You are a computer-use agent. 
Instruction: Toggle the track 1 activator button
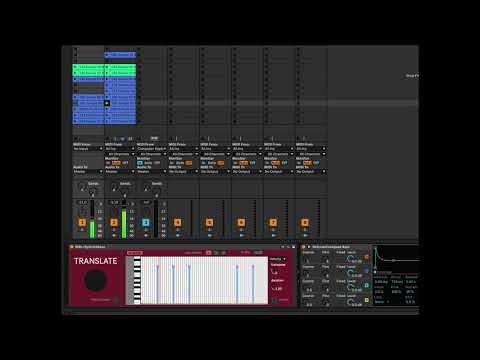(82, 222)
